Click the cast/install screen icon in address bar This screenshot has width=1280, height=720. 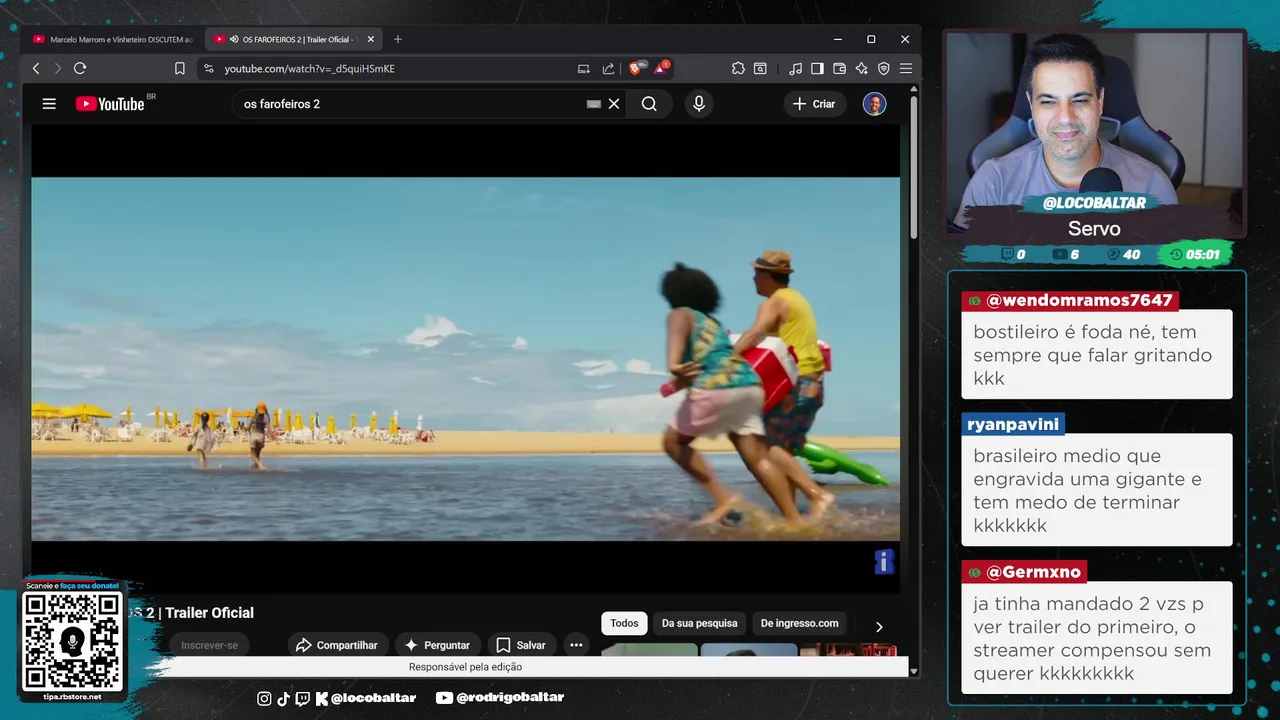pyautogui.click(x=584, y=68)
